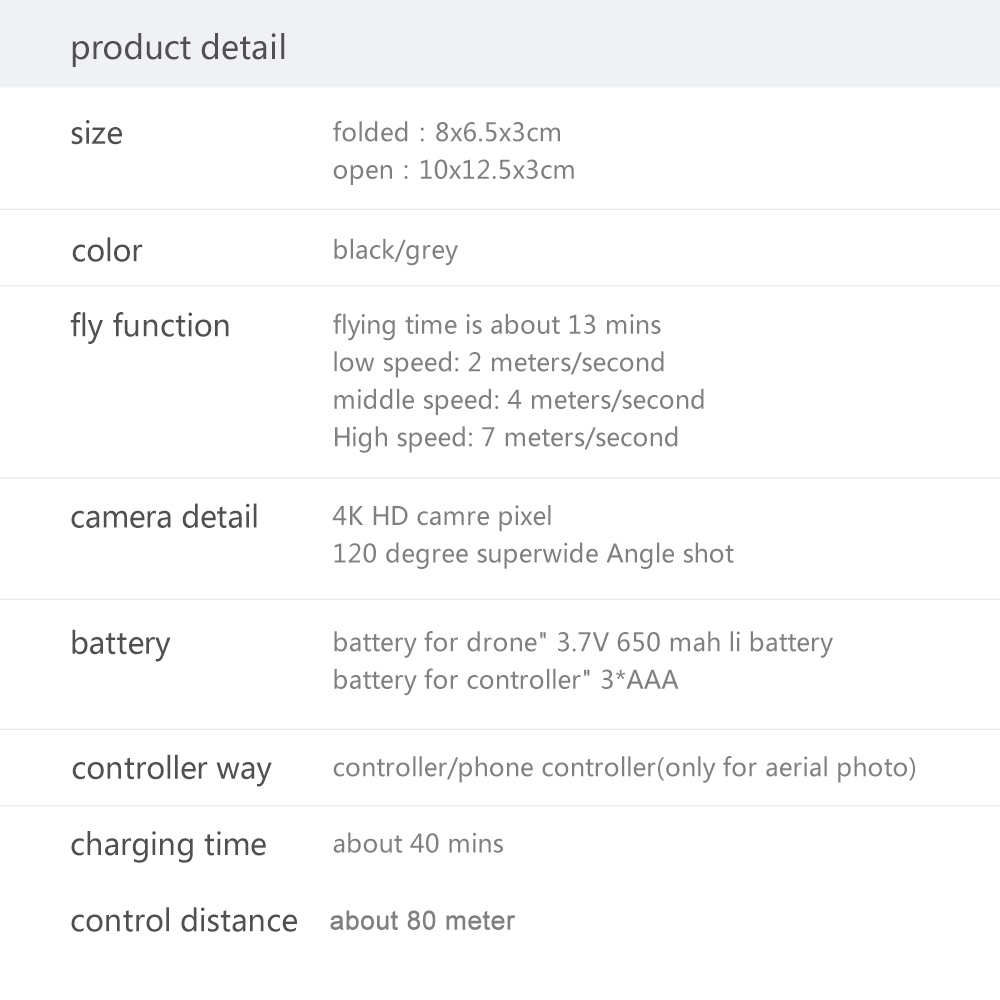Click the 3.7V 650 mah drone battery line
The image size is (1000, 1000).
pos(582,642)
